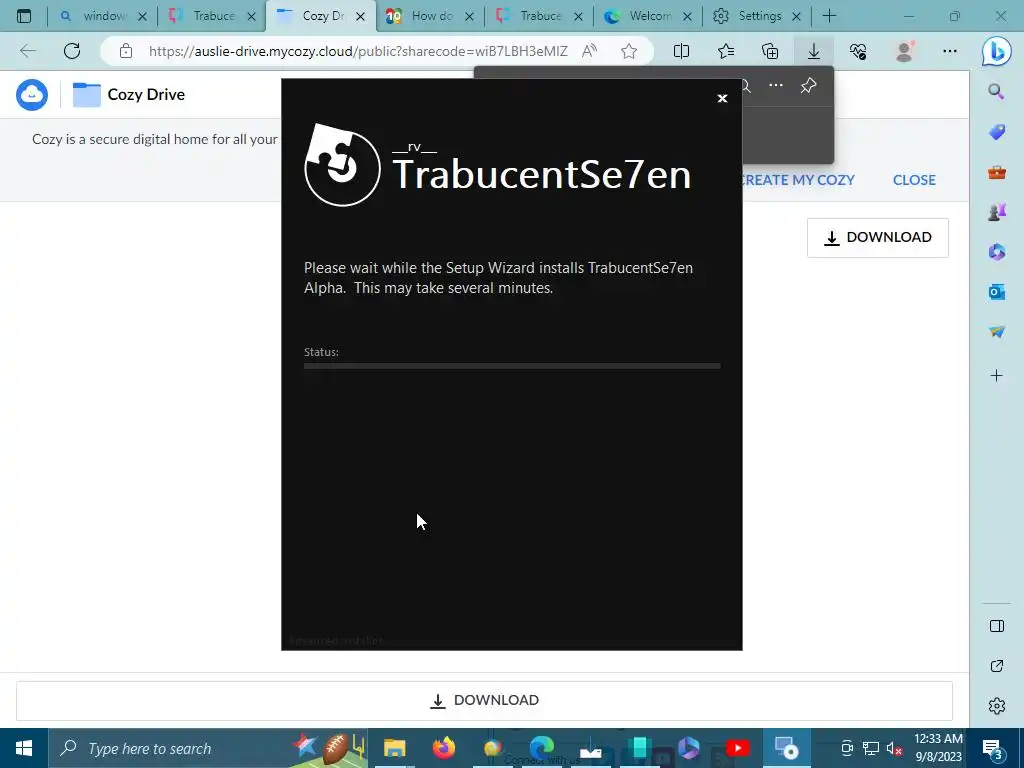Open Edge Settings and more menu

[x=950, y=51]
